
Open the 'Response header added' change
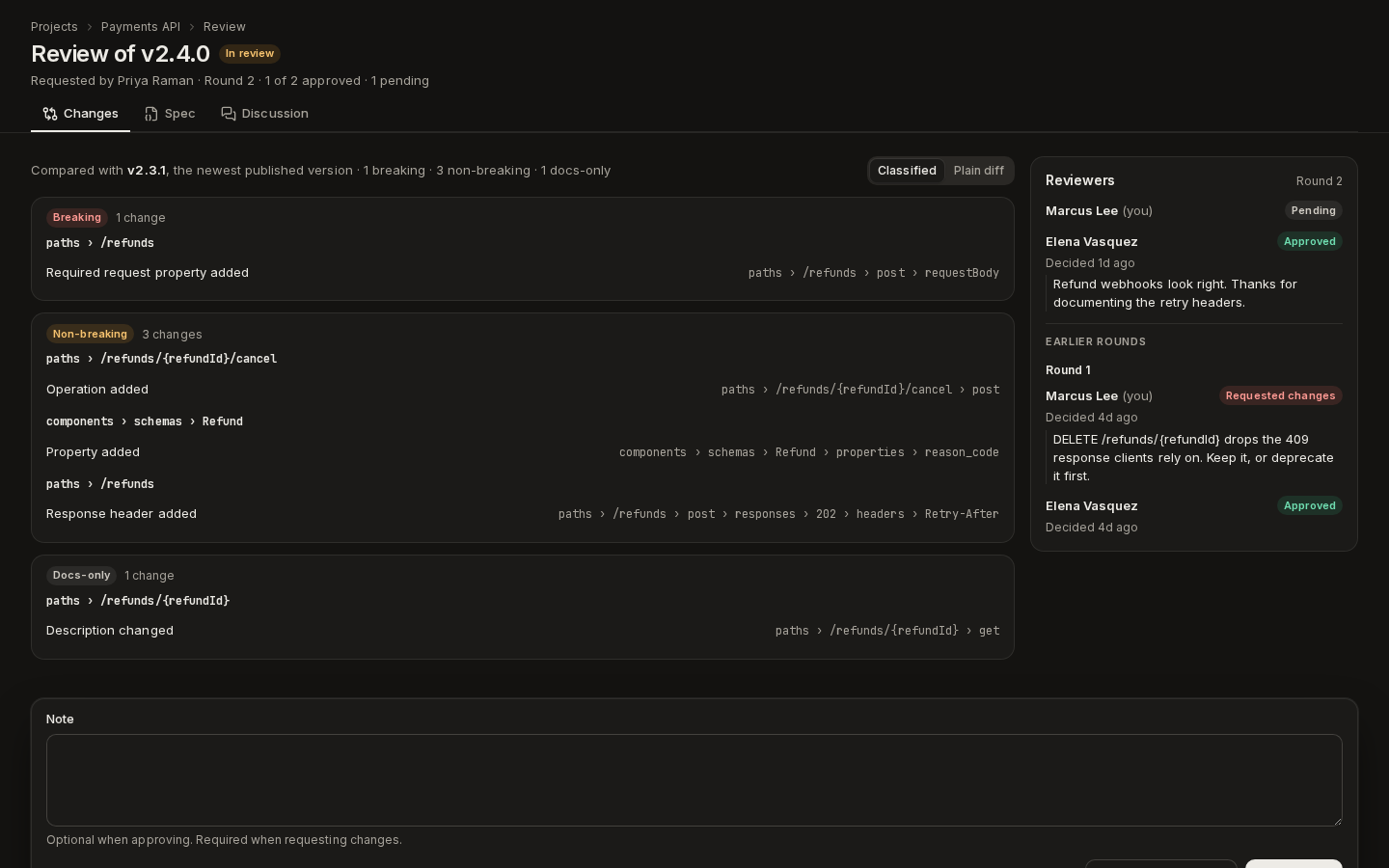click(523, 514)
